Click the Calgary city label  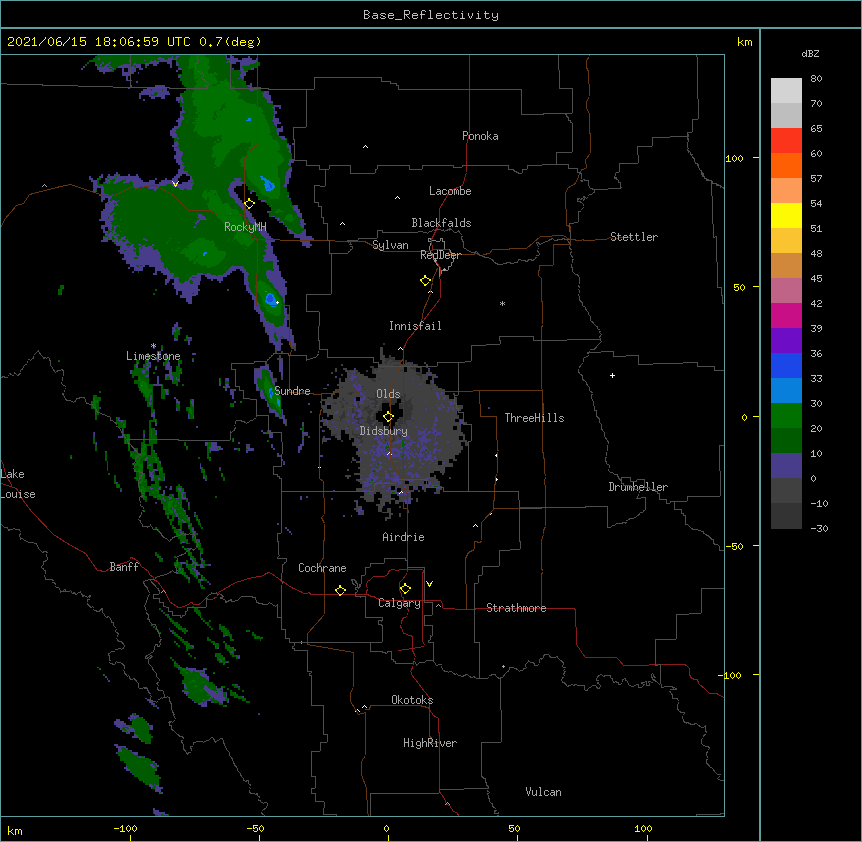(x=399, y=603)
